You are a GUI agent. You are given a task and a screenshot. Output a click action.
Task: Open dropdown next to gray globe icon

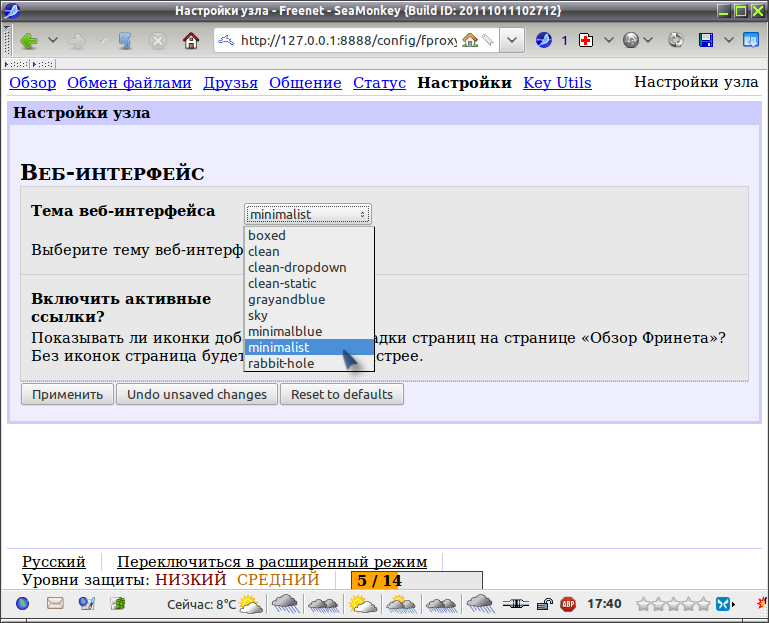(648, 40)
